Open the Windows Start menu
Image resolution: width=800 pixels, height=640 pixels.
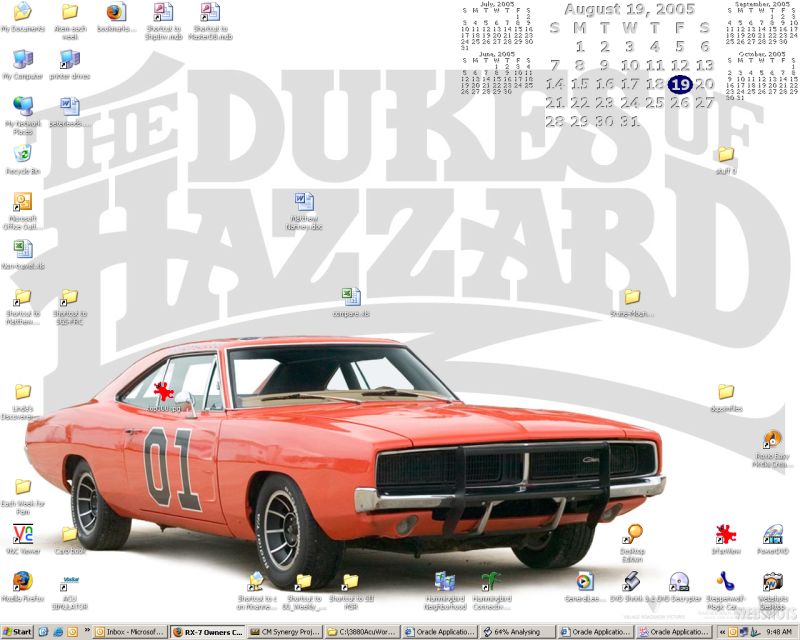click(x=17, y=632)
